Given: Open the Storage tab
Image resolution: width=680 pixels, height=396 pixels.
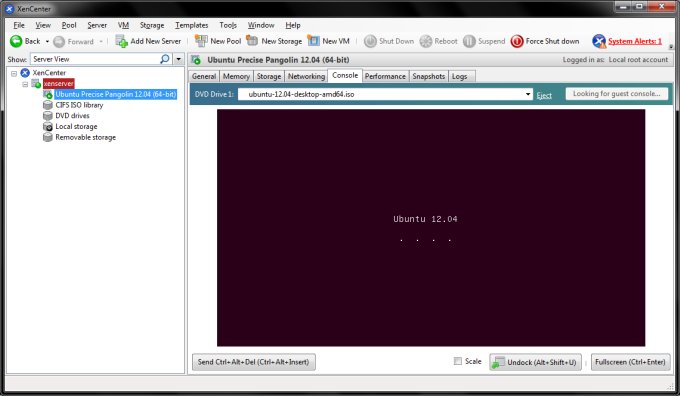Looking at the screenshot, I should point(269,76).
